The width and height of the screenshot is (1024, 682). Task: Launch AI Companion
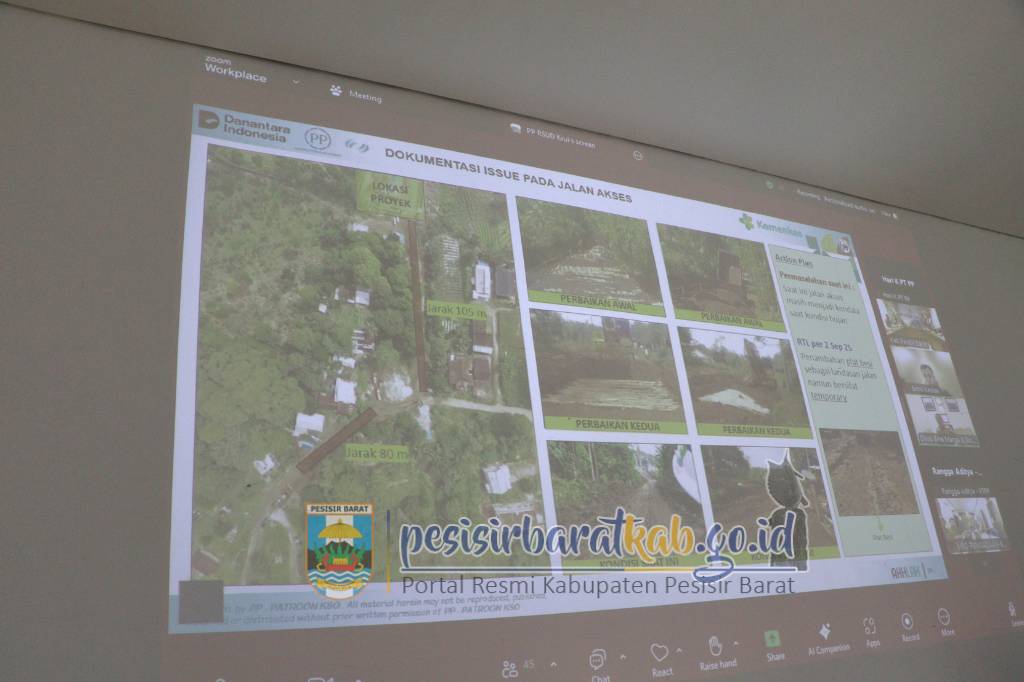click(825, 632)
